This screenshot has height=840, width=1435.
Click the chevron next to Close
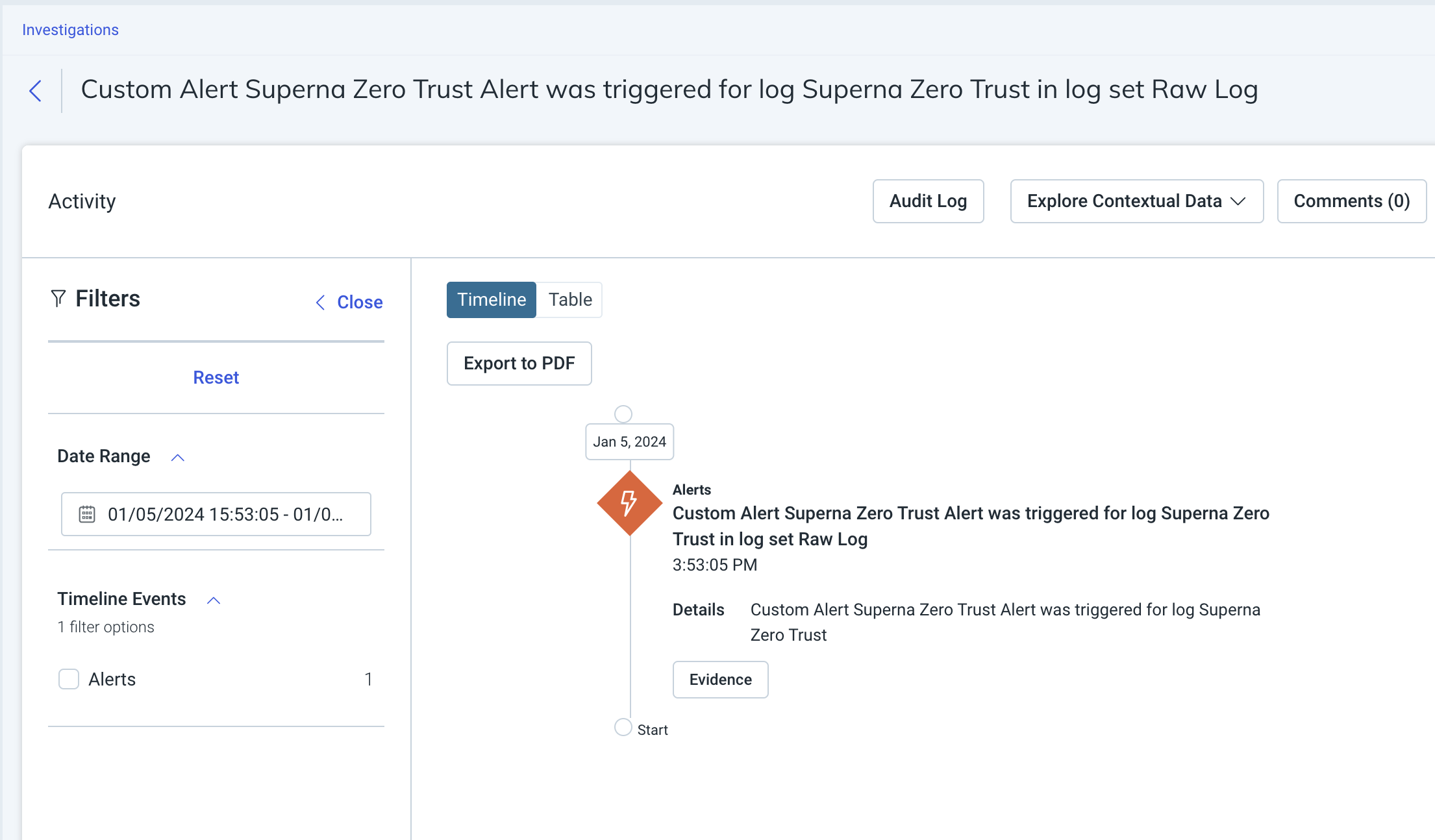click(320, 303)
